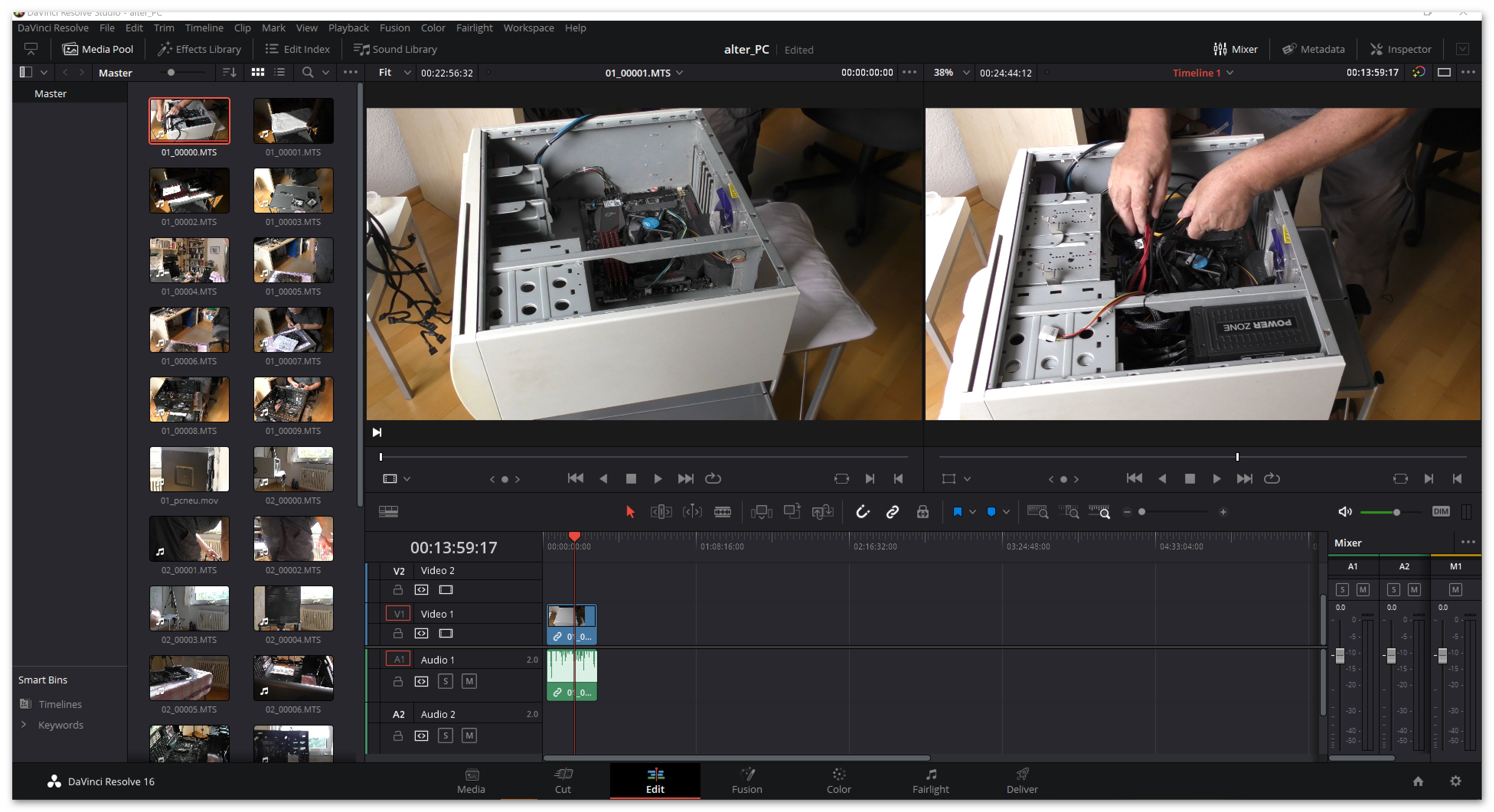Toggle the snapping magnet icon
This screenshot has height=812, width=1494.
(x=862, y=512)
